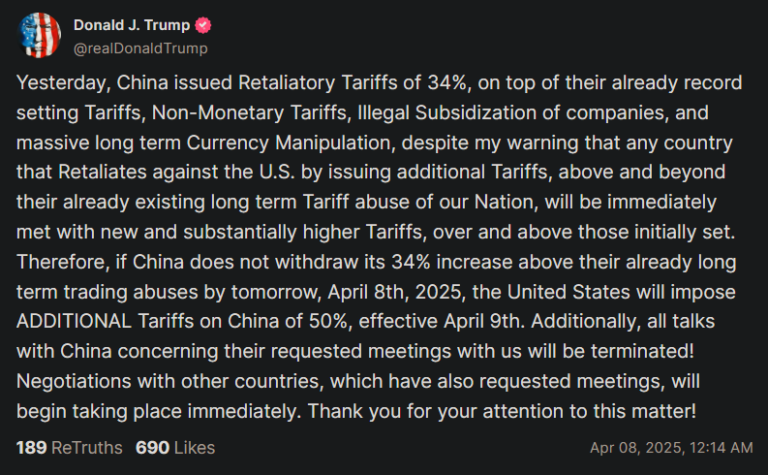Viewport: 768px width, 475px height.
Task: Click "April 9th" in the post
Action: pos(484,322)
